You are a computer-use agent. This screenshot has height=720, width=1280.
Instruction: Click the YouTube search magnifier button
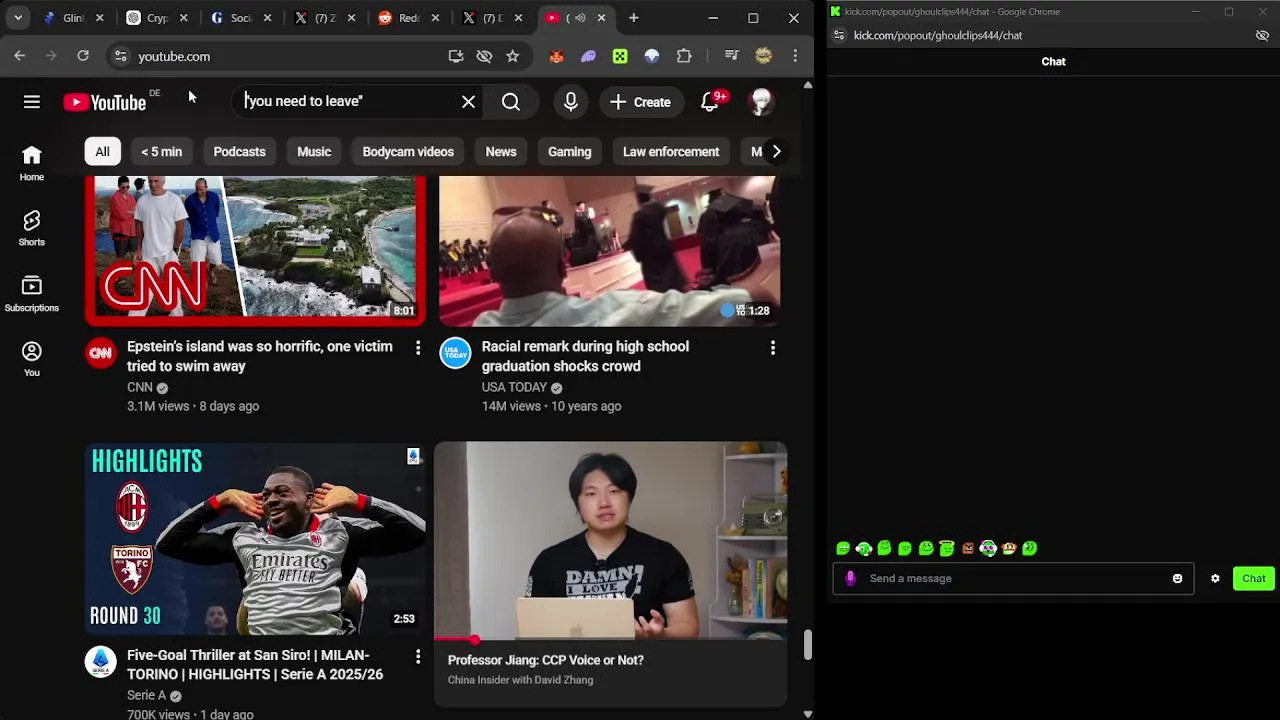tap(511, 102)
